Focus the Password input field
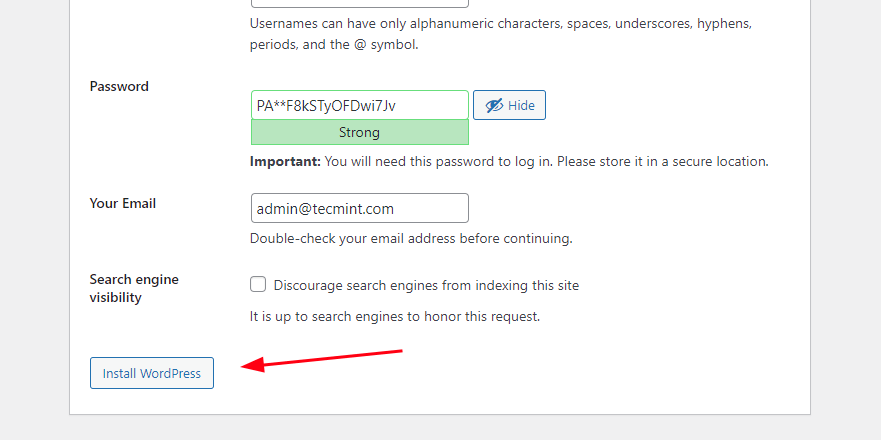 point(359,105)
